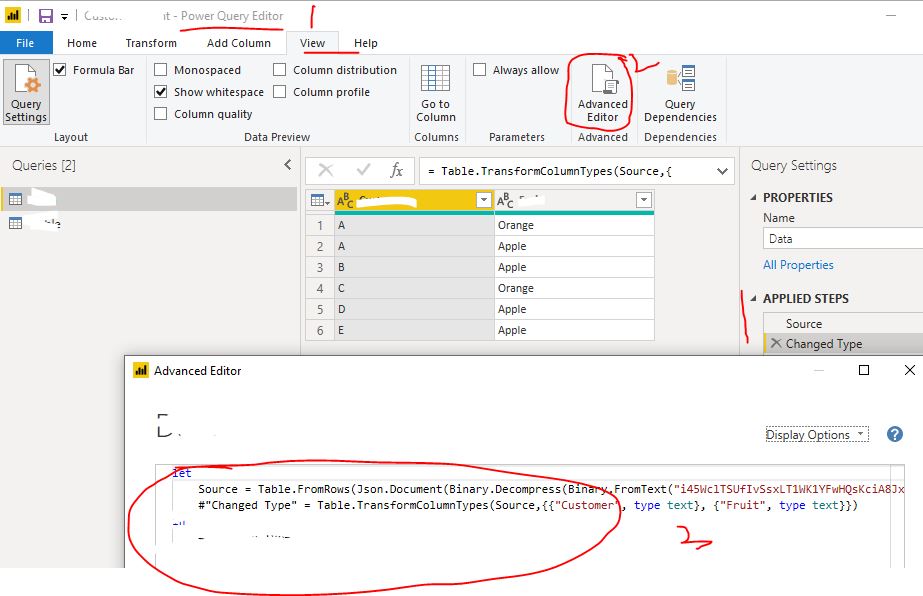Collapse the Queries pane chevron
Image resolution: width=923 pixels, height=596 pixels.
(288, 165)
